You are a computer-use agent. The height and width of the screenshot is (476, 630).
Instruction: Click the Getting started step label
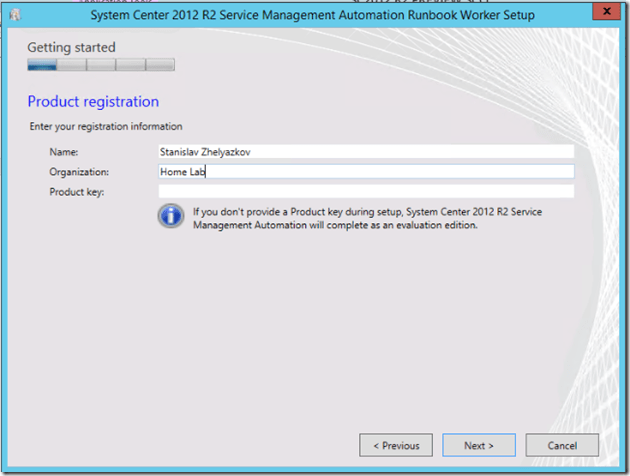(x=71, y=47)
